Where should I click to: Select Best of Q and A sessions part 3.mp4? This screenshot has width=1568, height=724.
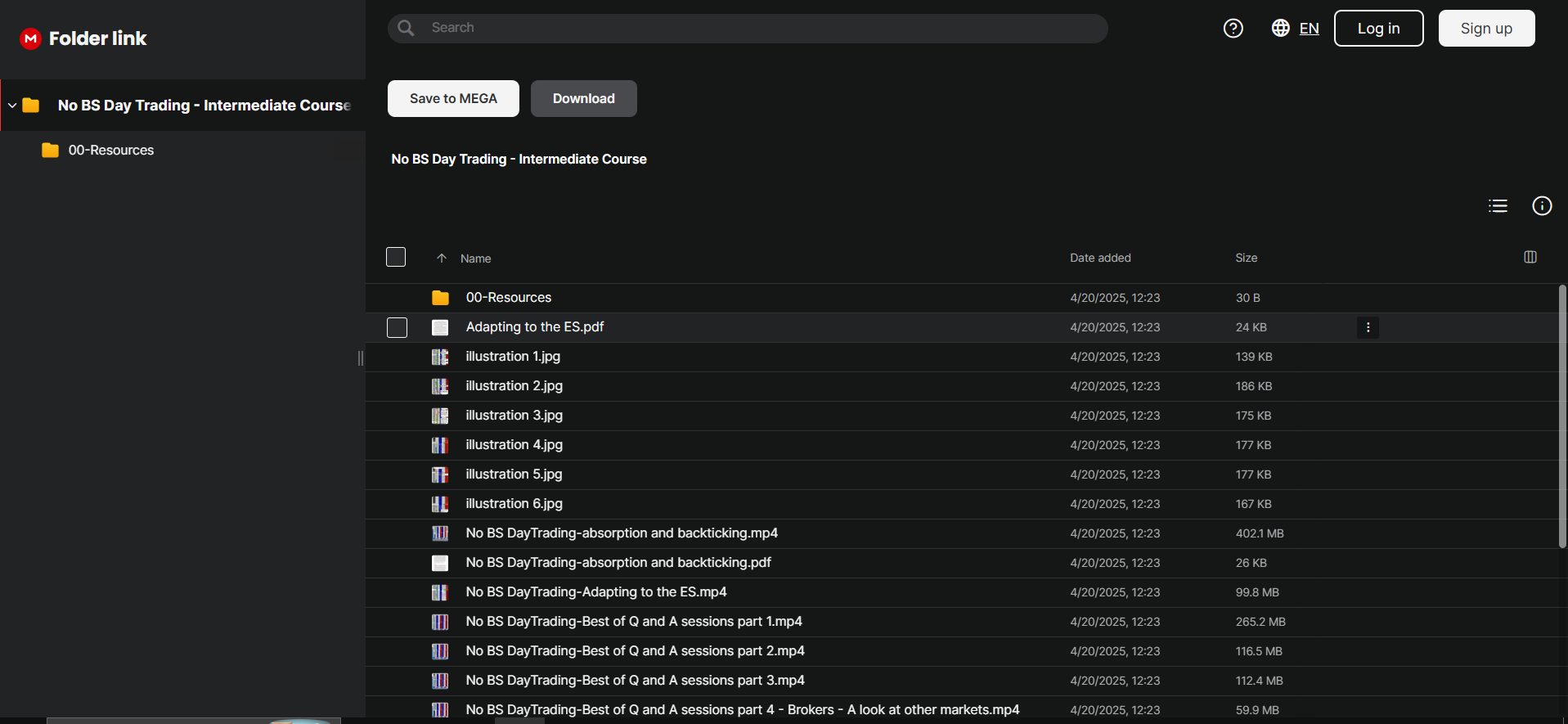coord(636,681)
